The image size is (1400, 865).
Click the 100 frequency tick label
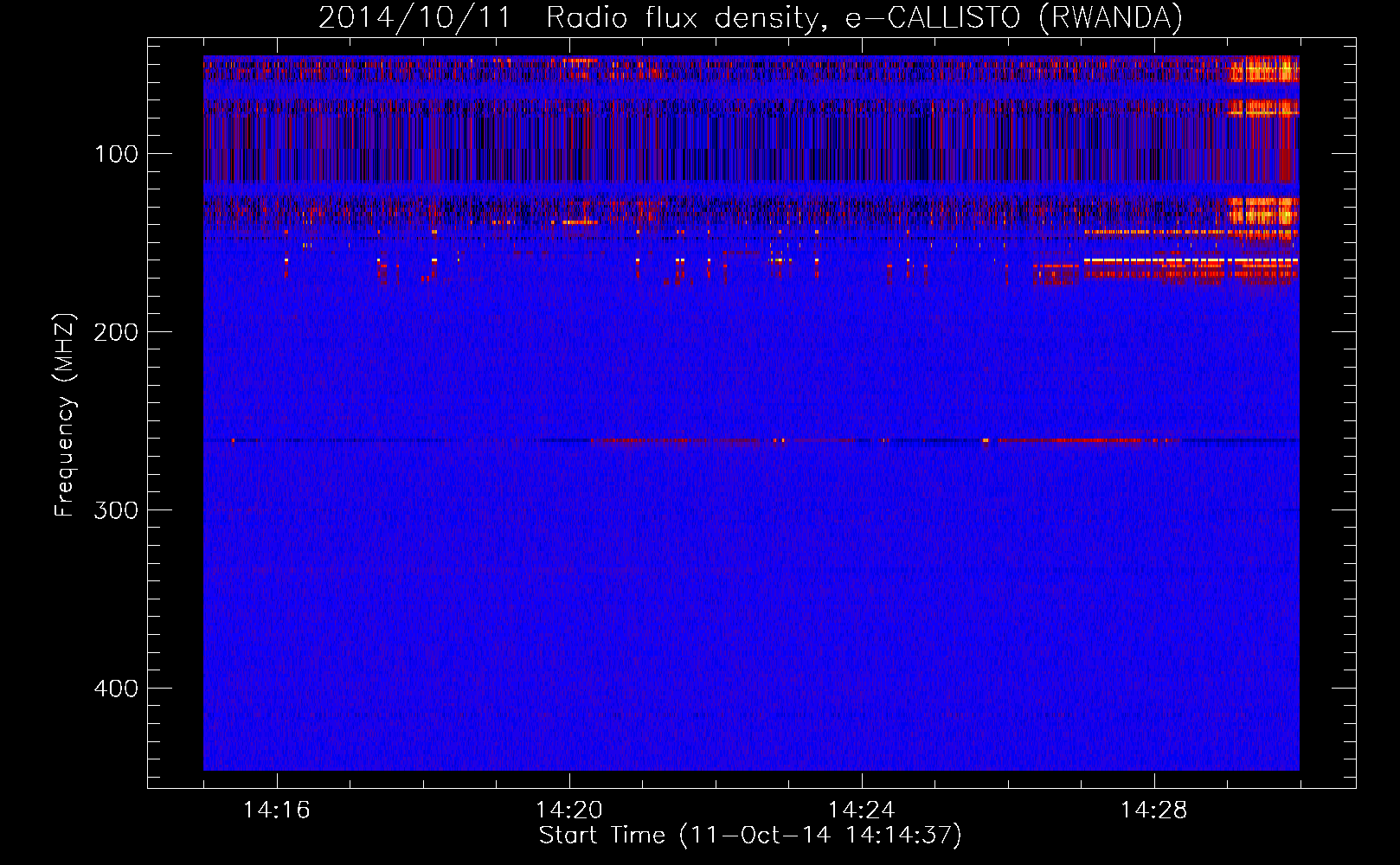[116, 154]
